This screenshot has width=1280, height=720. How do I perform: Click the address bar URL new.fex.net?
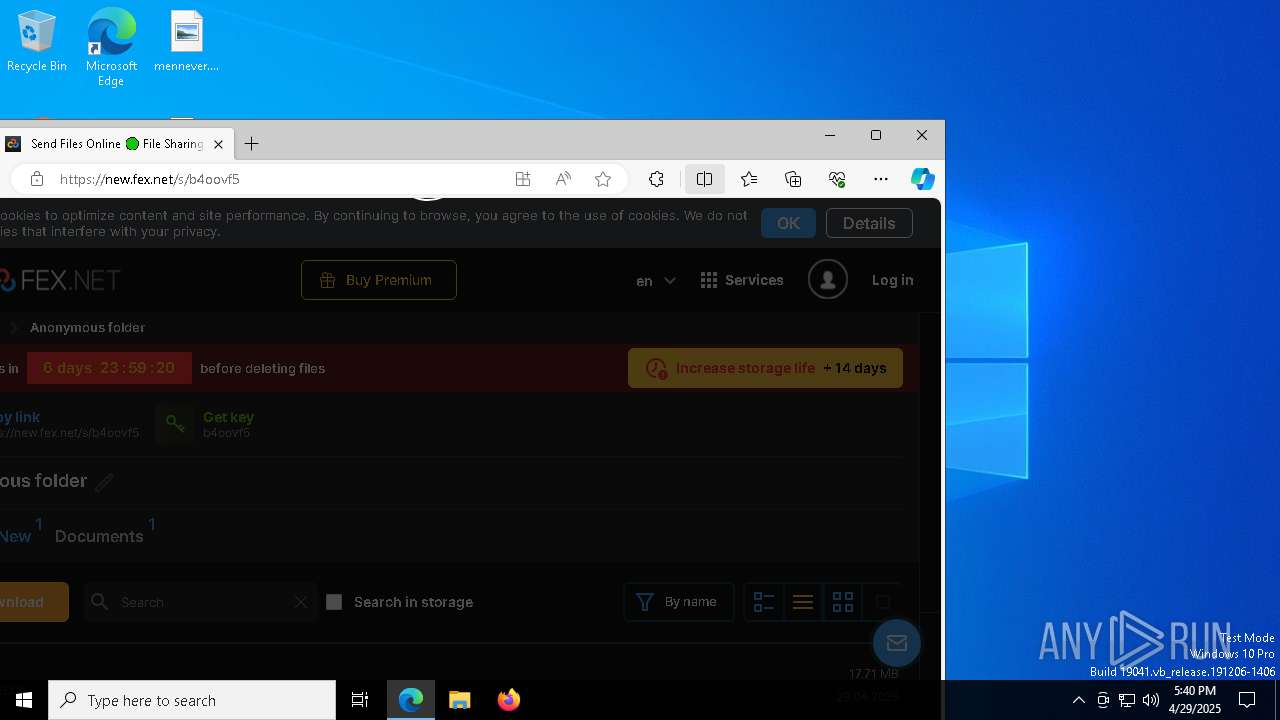pos(150,179)
